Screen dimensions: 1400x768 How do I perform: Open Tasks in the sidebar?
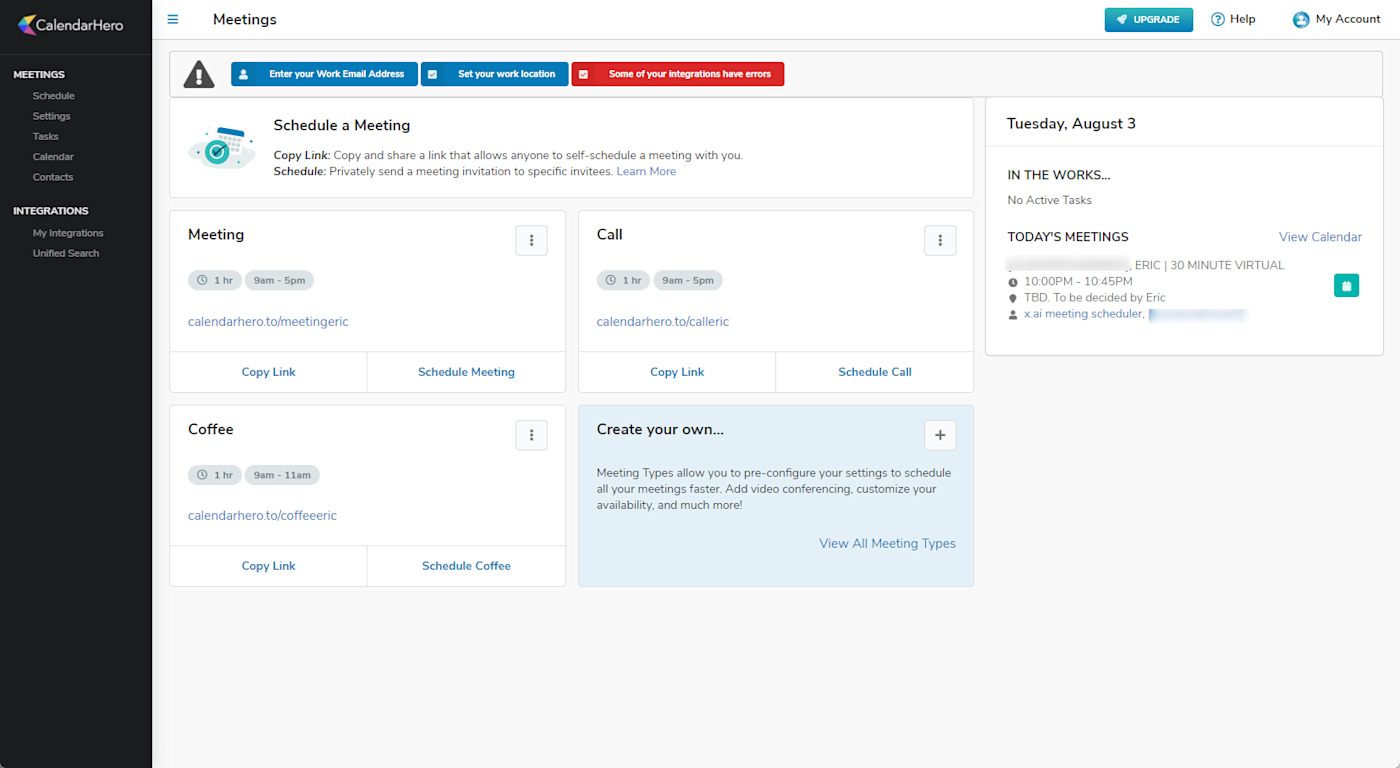46,136
